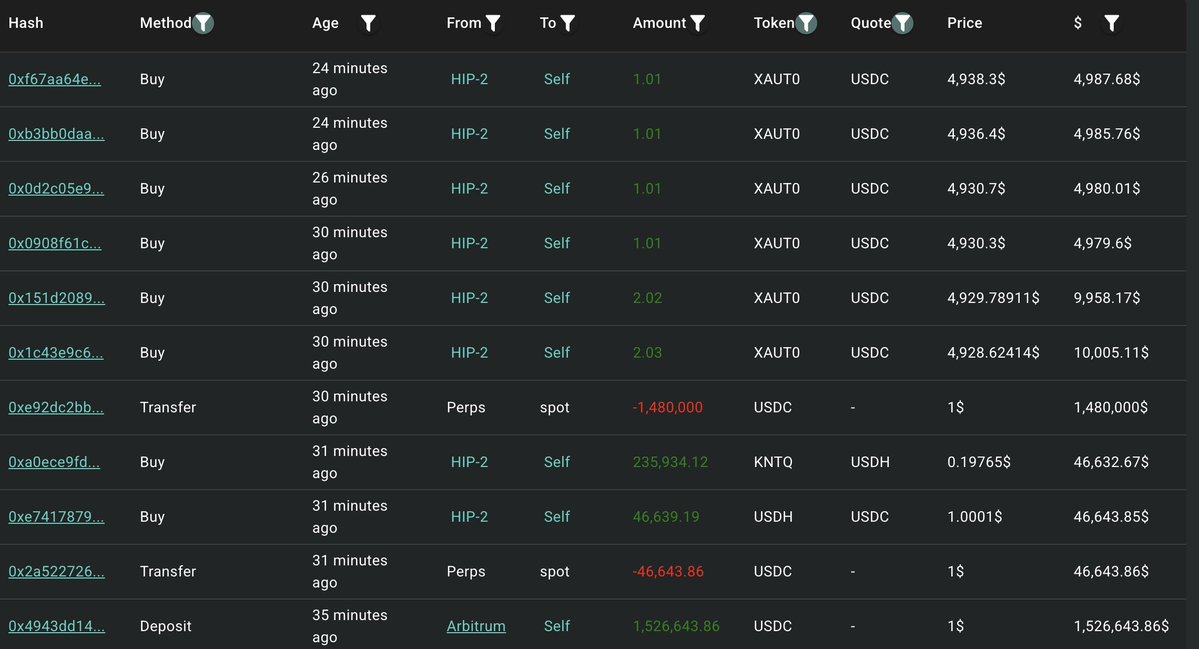The image size is (1199, 649).
Task: Open transaction hash 0x2a522726
Action: tap(55, 572)
